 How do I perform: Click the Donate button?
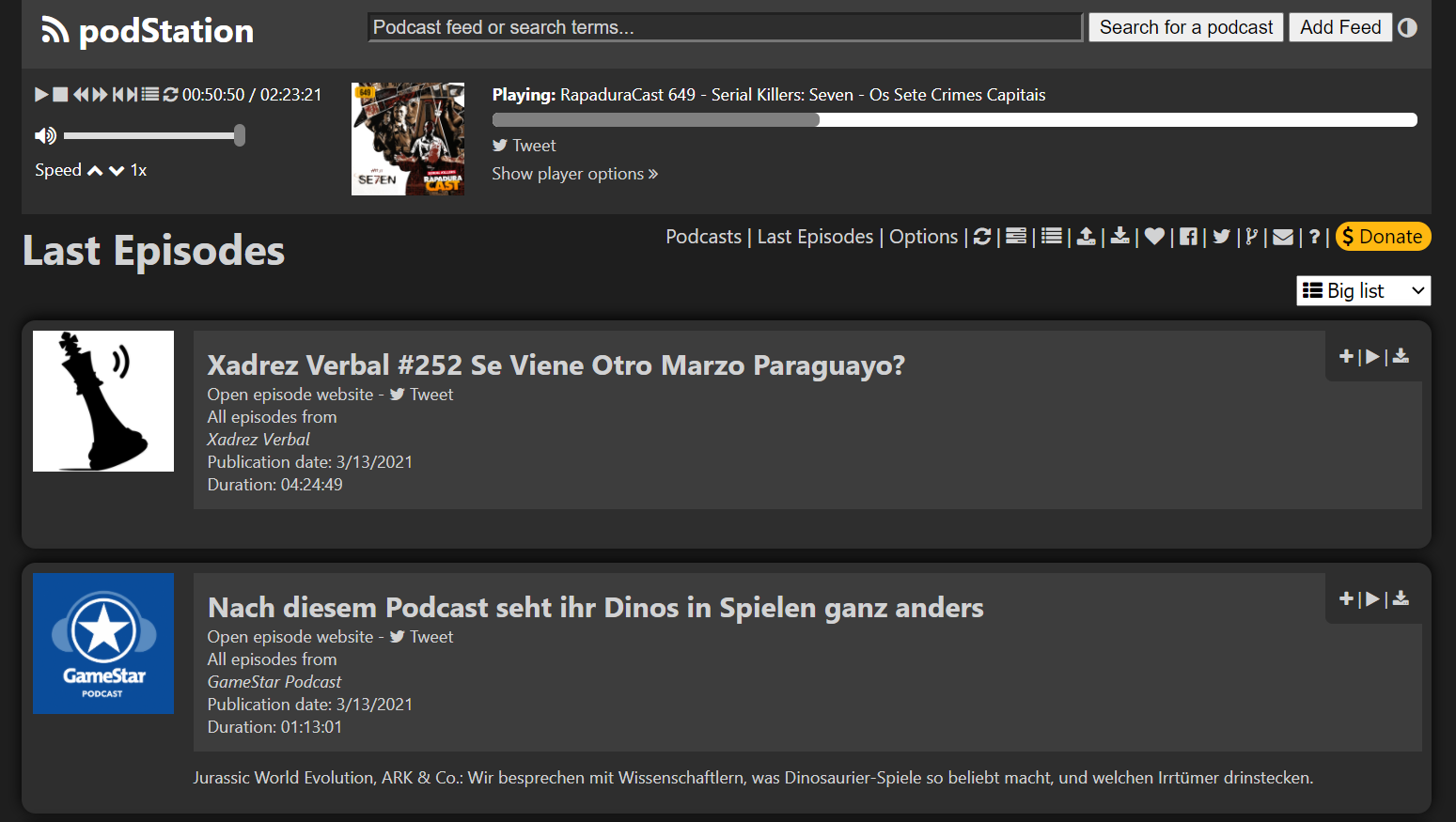[1383, 236]
